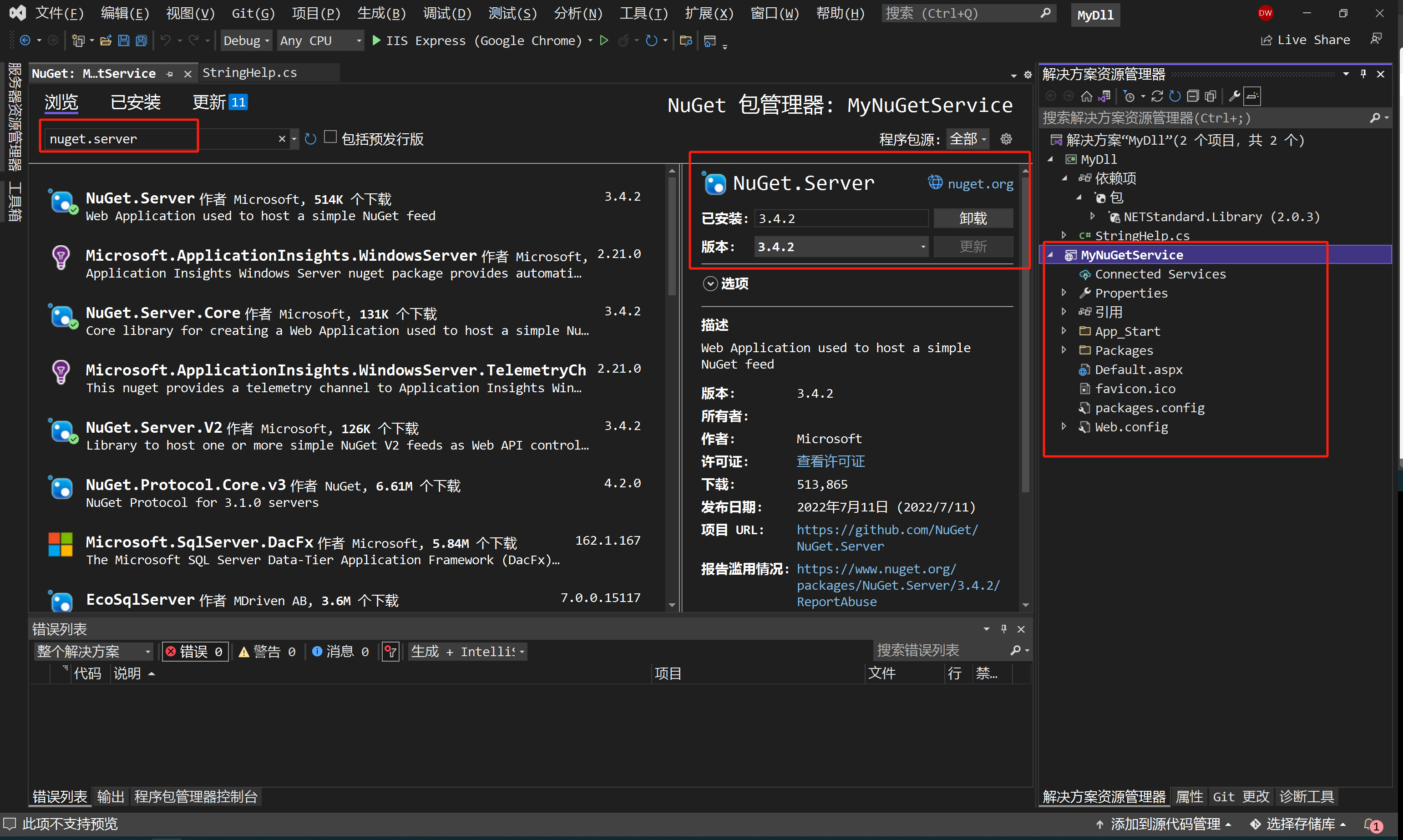Switch views icon in Solution Explorer toolbar
The image size is (1403, 840).
[x=1104, y=96]
